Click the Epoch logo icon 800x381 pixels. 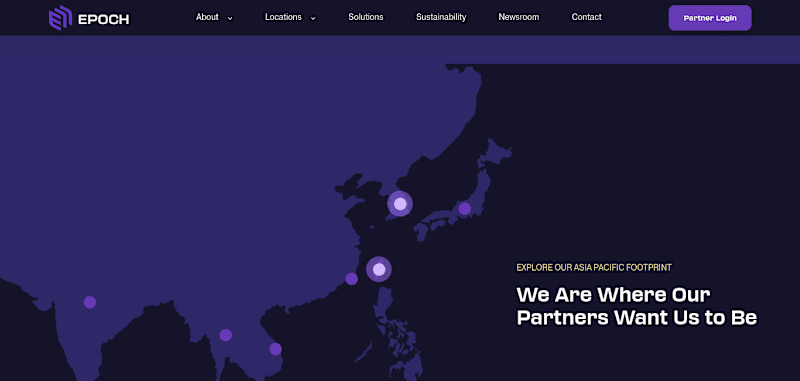[60, 18]
